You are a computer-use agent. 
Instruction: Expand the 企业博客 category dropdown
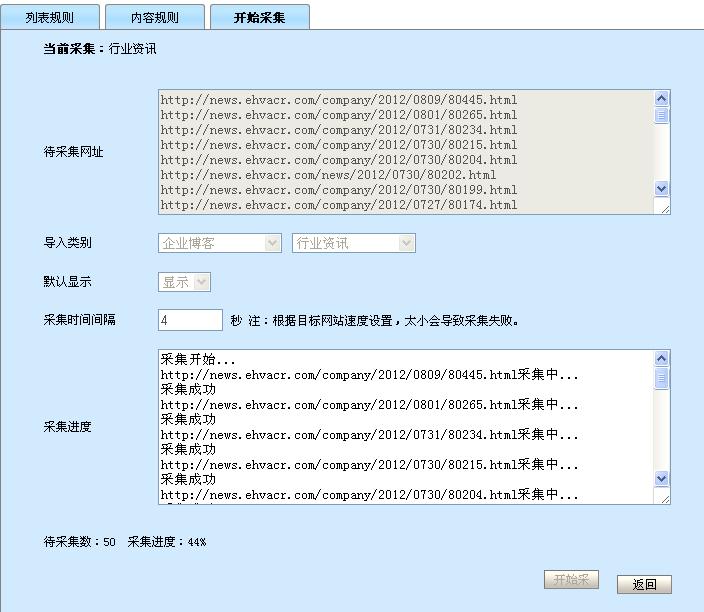pos(220,243)
